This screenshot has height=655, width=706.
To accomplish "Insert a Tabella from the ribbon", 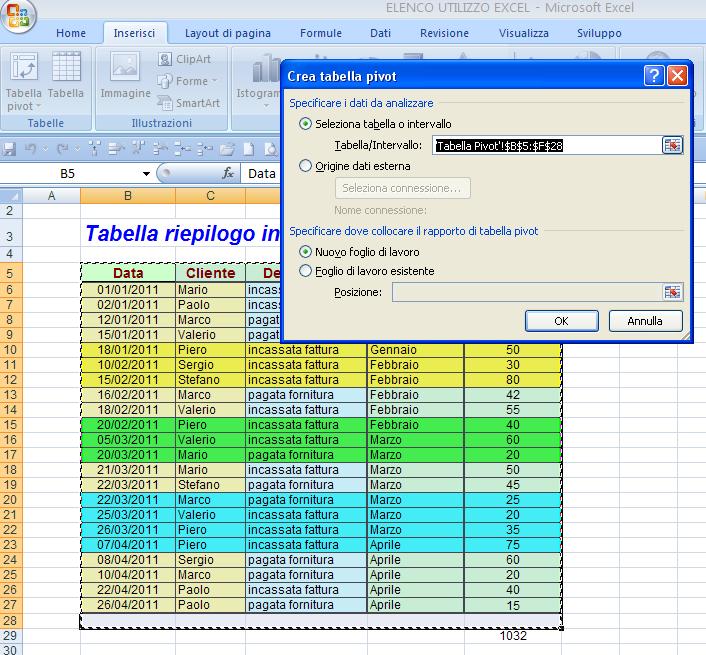I will point(66,74).
